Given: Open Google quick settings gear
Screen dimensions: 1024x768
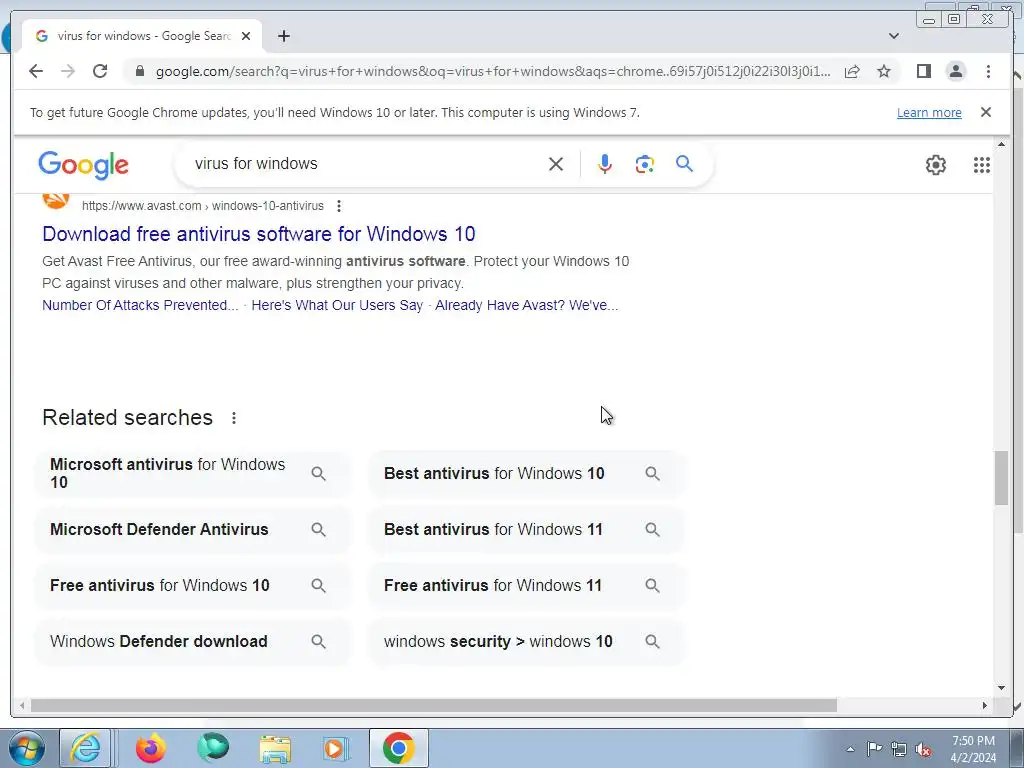Looking at the screenshot, I should coord(936,165).
